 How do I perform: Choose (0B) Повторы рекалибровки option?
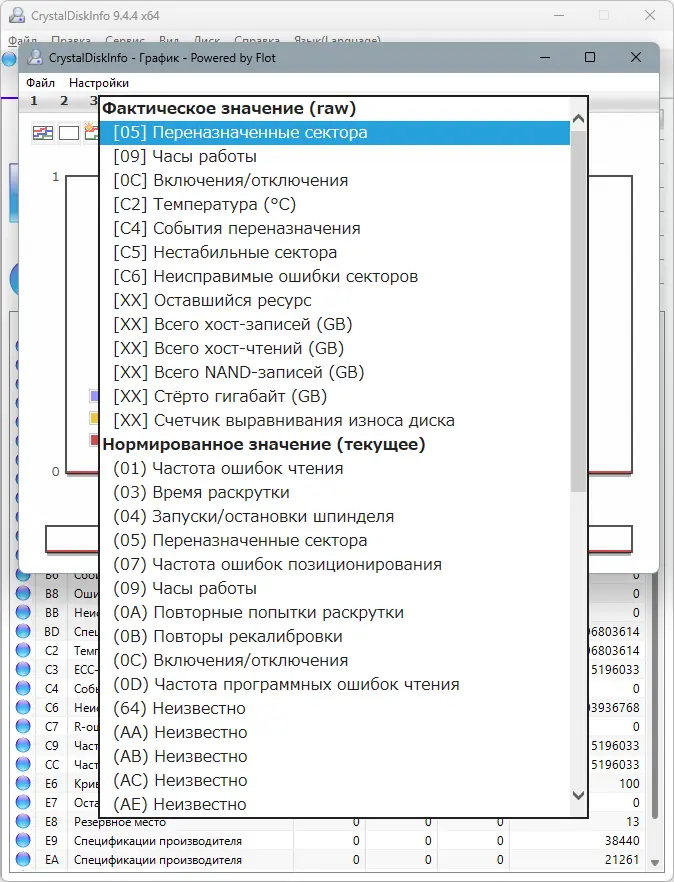335,636
